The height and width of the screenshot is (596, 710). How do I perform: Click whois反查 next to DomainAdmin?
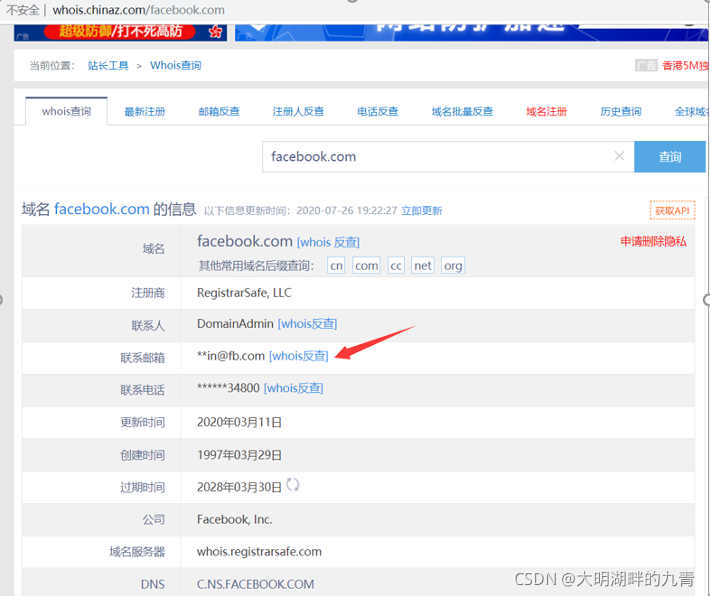coord(307,324)
